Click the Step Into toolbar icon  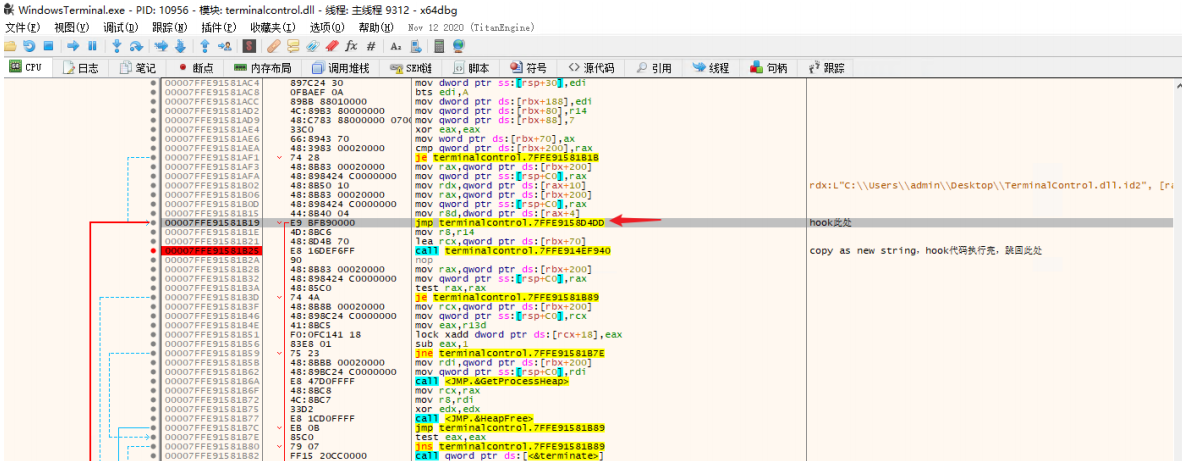click(x=117, y=46)
